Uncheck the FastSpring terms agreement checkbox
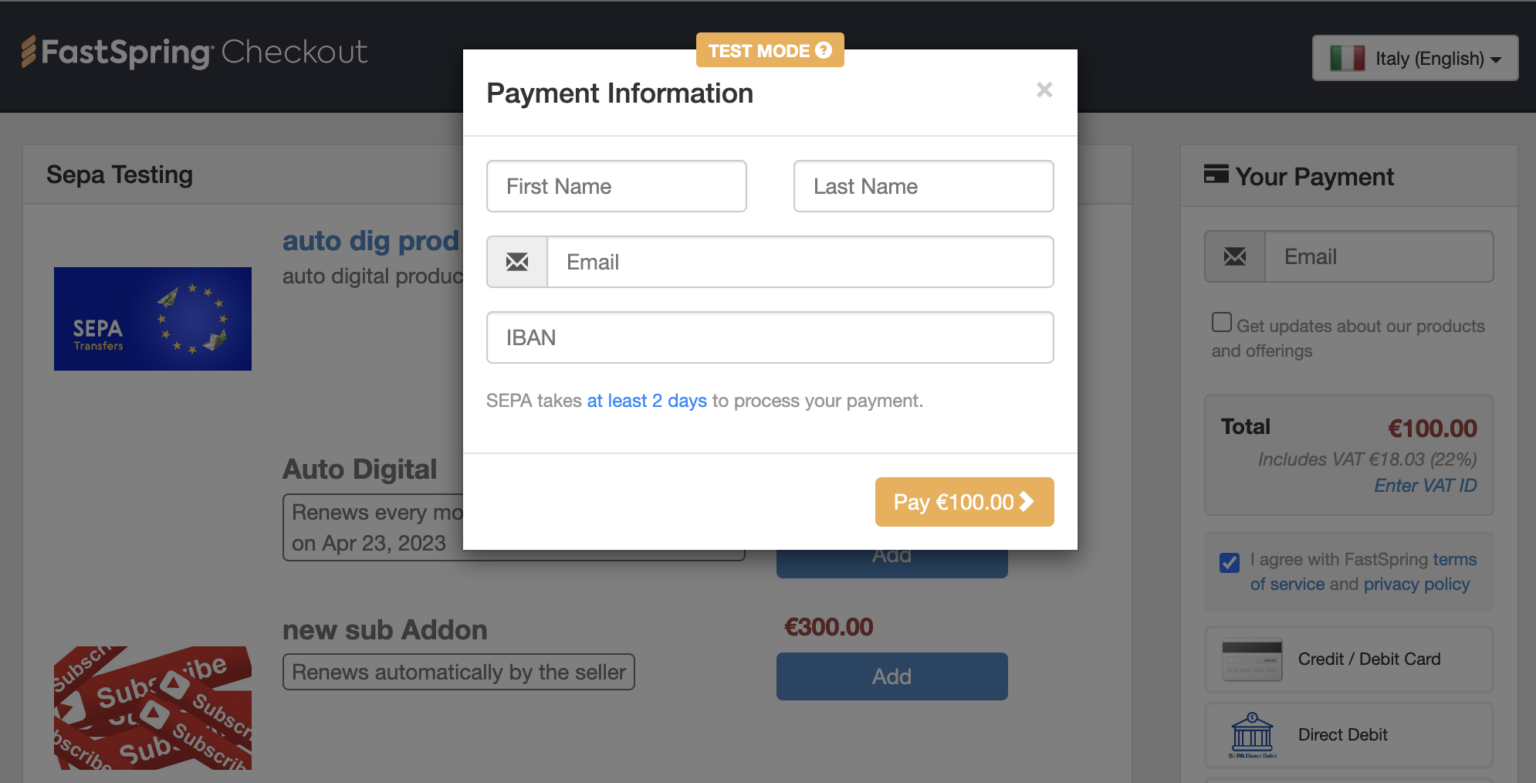Screen dimensions: 1536x783 [x=1229, y=563]
